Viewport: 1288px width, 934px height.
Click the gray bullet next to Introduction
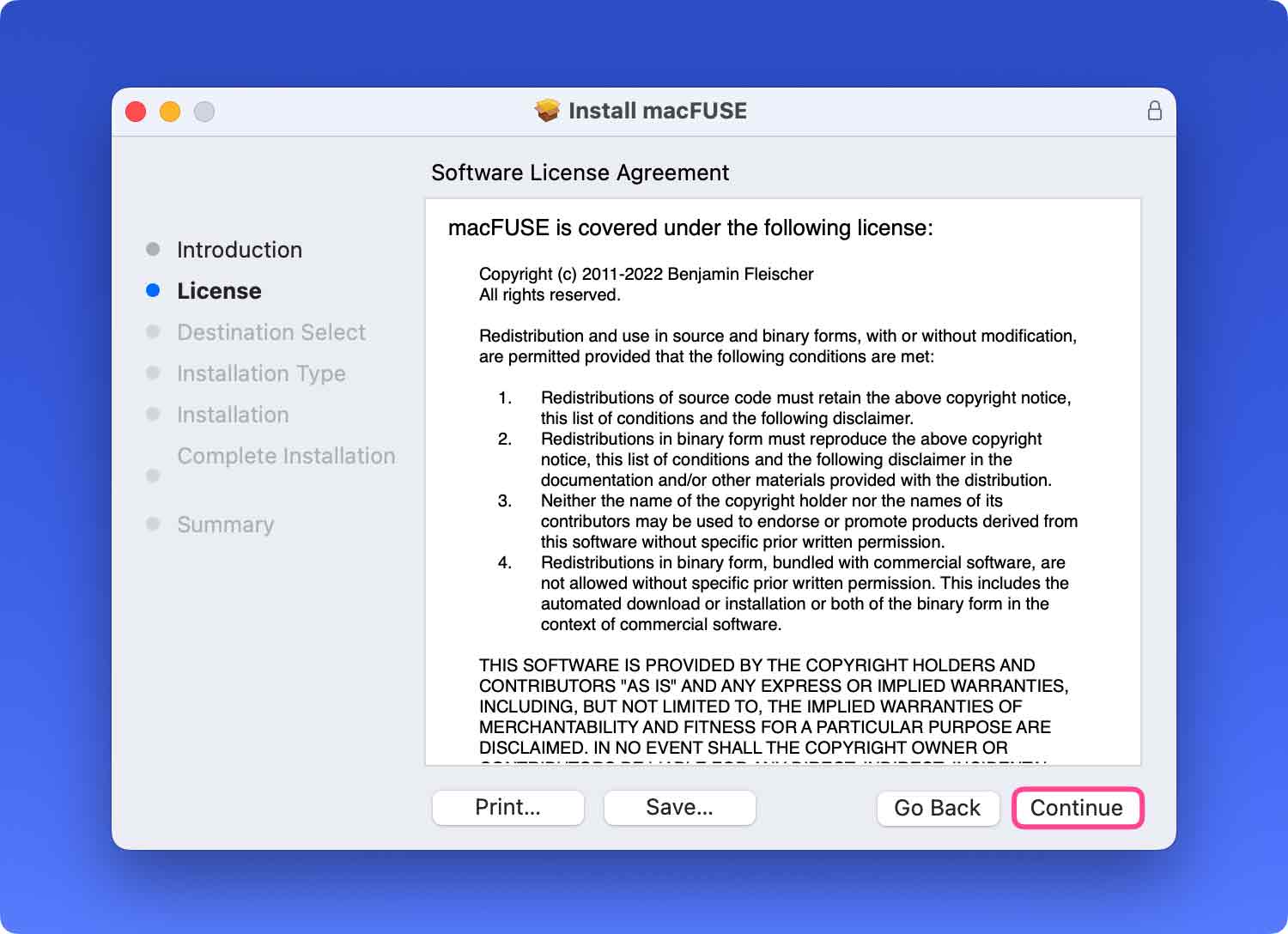point(153,249)
